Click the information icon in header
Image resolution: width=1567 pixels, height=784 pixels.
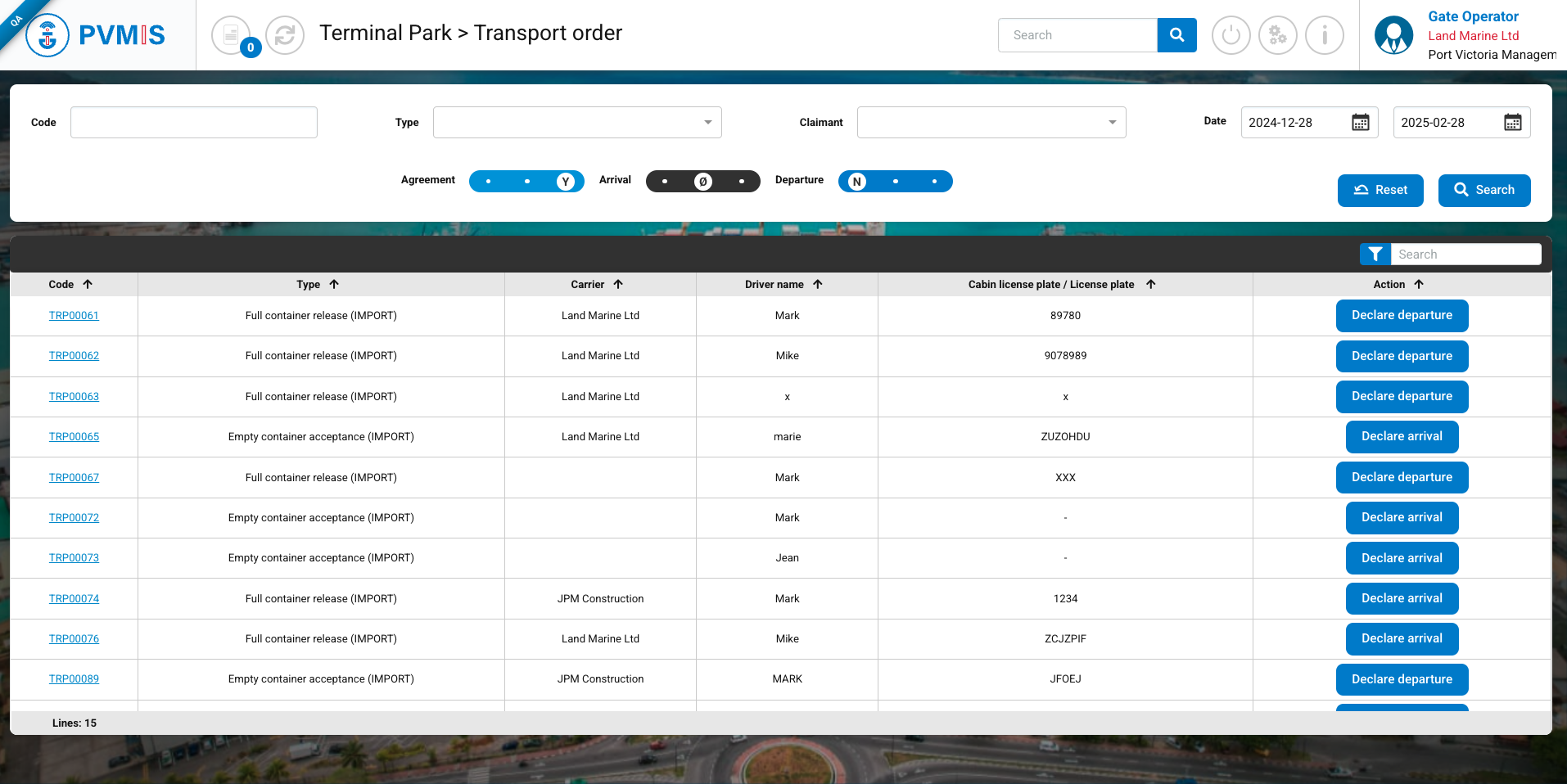tap(1324, 35)
